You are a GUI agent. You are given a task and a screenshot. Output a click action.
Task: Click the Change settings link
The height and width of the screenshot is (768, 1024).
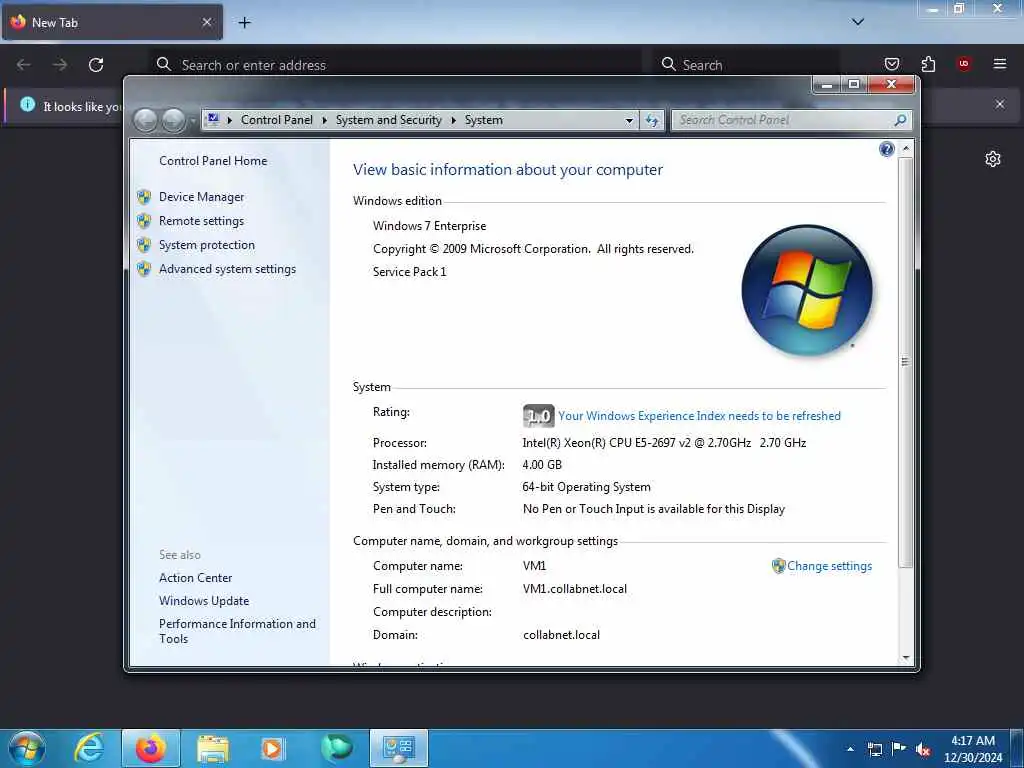pos(829,566)
